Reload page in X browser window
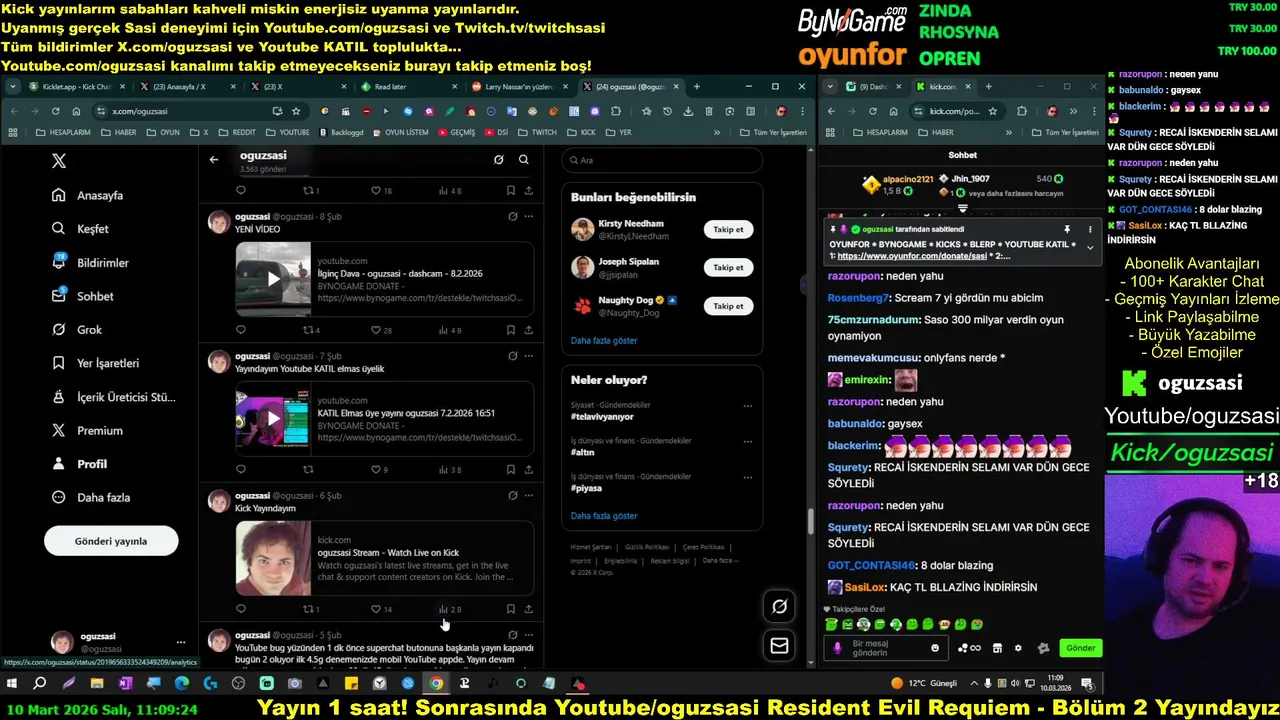Screen dimensions: 1280x720 pos(55,111)
